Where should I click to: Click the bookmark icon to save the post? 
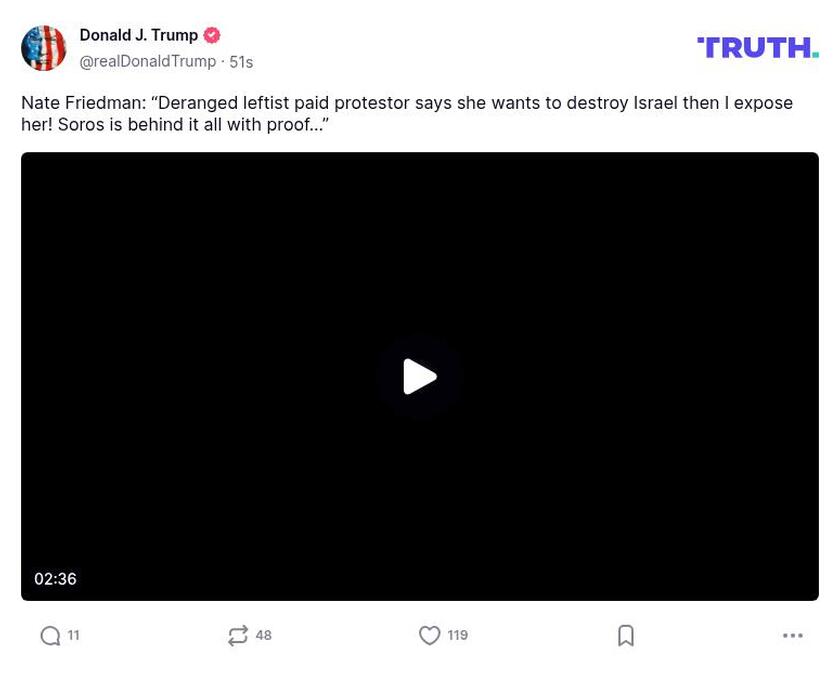pyautogui.click(x=626, y=635)
